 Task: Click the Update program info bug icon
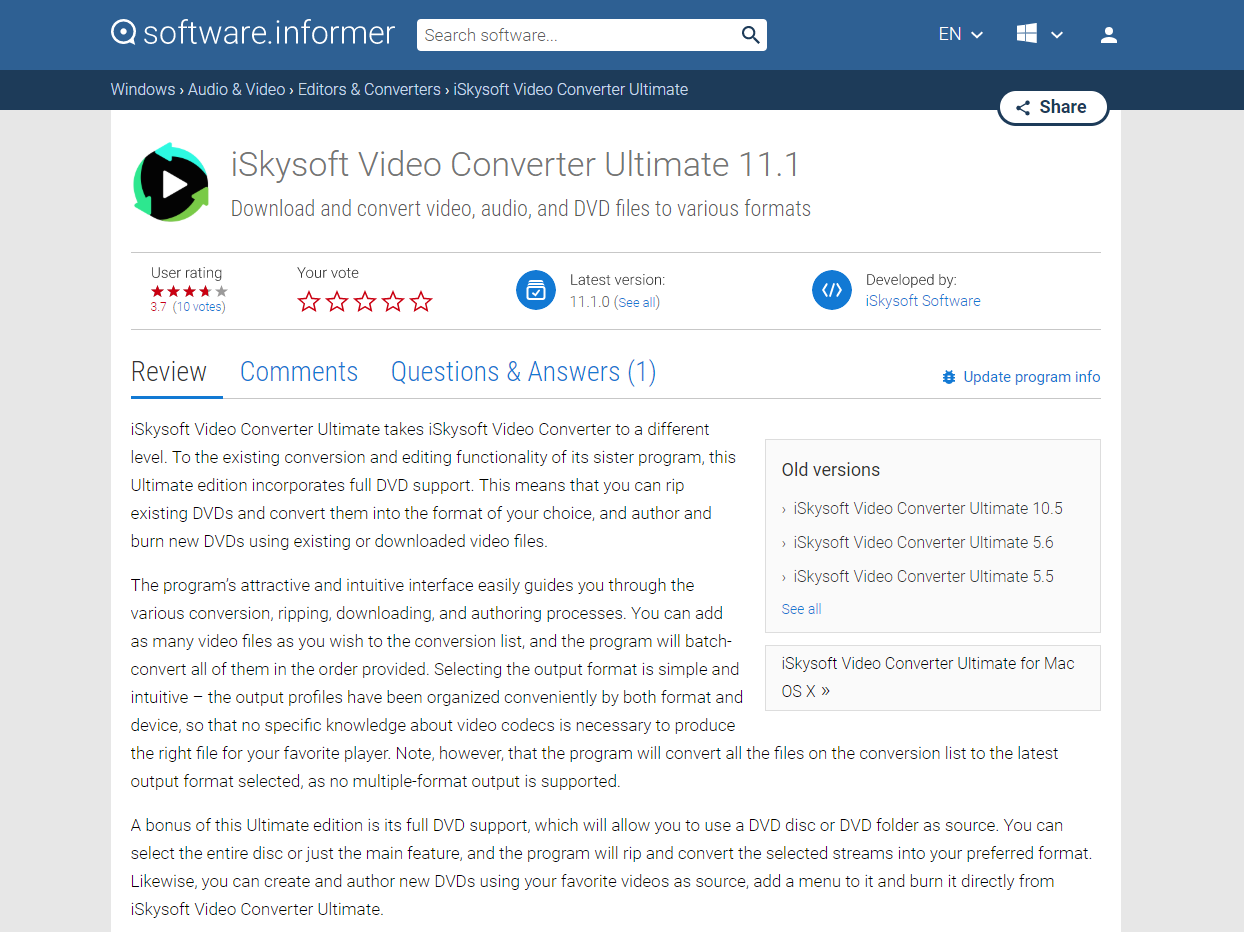click(x=949, y=377)
